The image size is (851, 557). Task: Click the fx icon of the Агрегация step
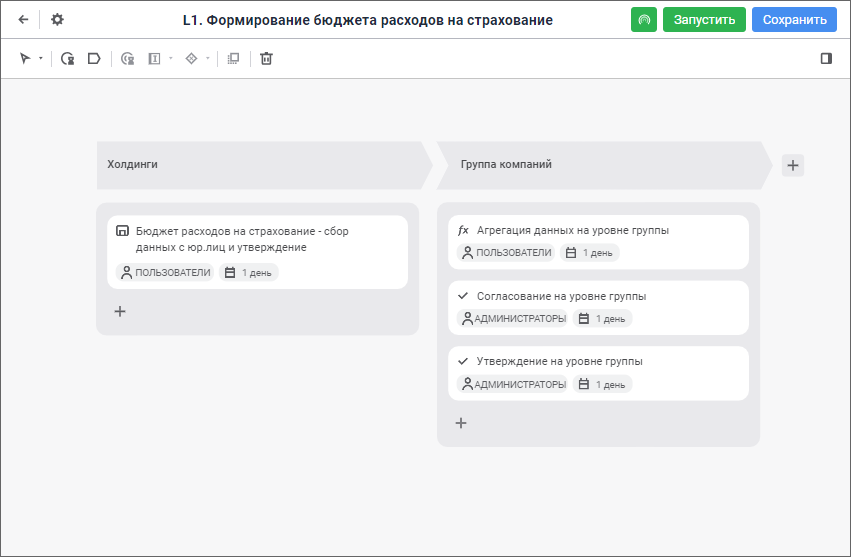coord(463,230)
